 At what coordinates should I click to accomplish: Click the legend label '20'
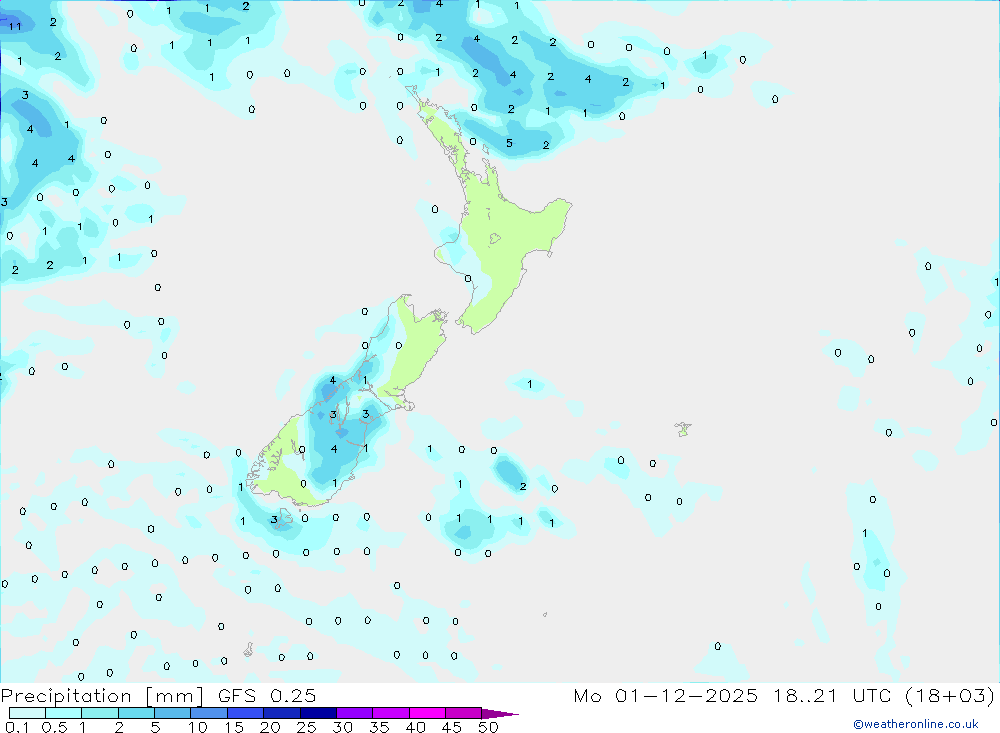[x=270, y=727]
